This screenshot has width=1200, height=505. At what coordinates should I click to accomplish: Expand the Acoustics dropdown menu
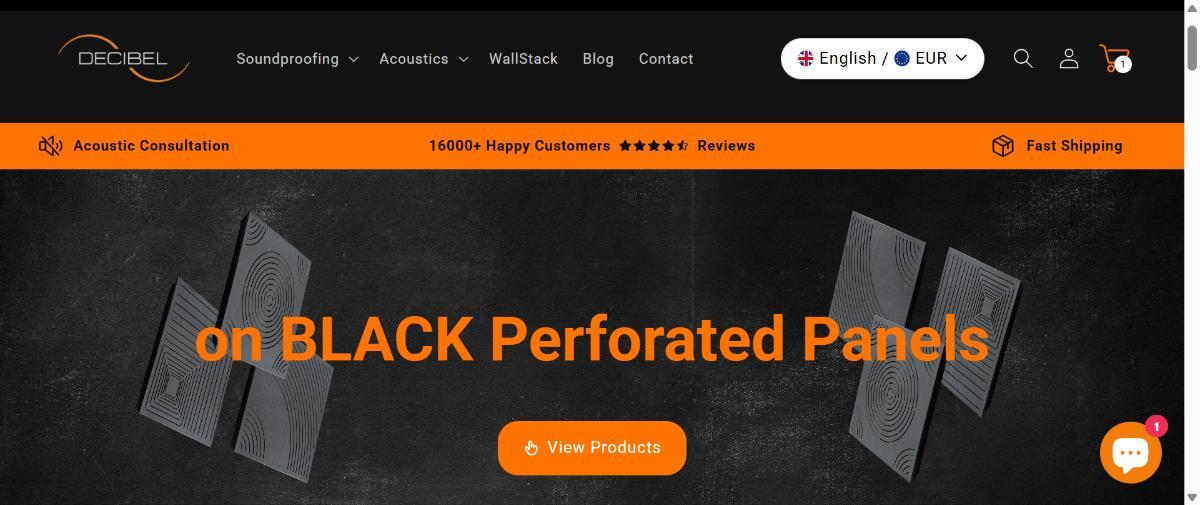click(423, 59)
